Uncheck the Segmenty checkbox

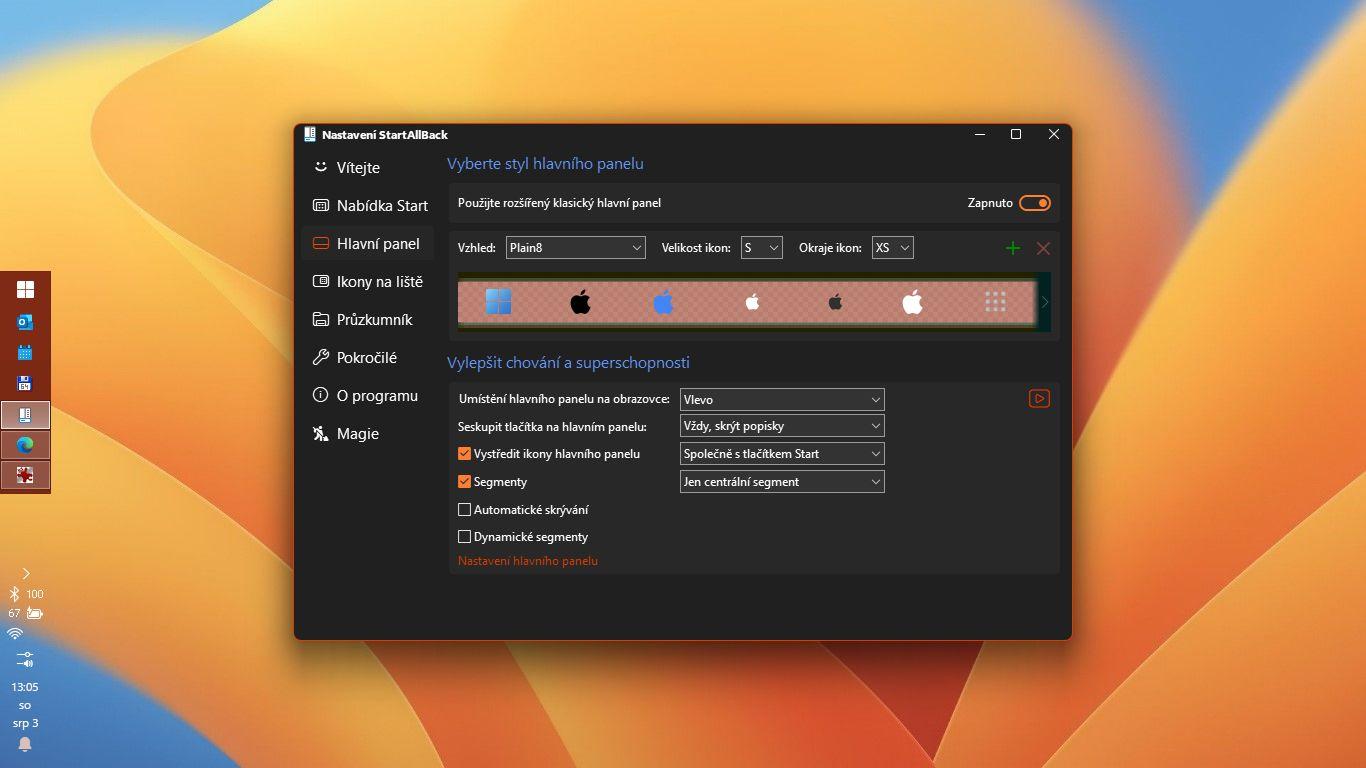tap(464, 481)
